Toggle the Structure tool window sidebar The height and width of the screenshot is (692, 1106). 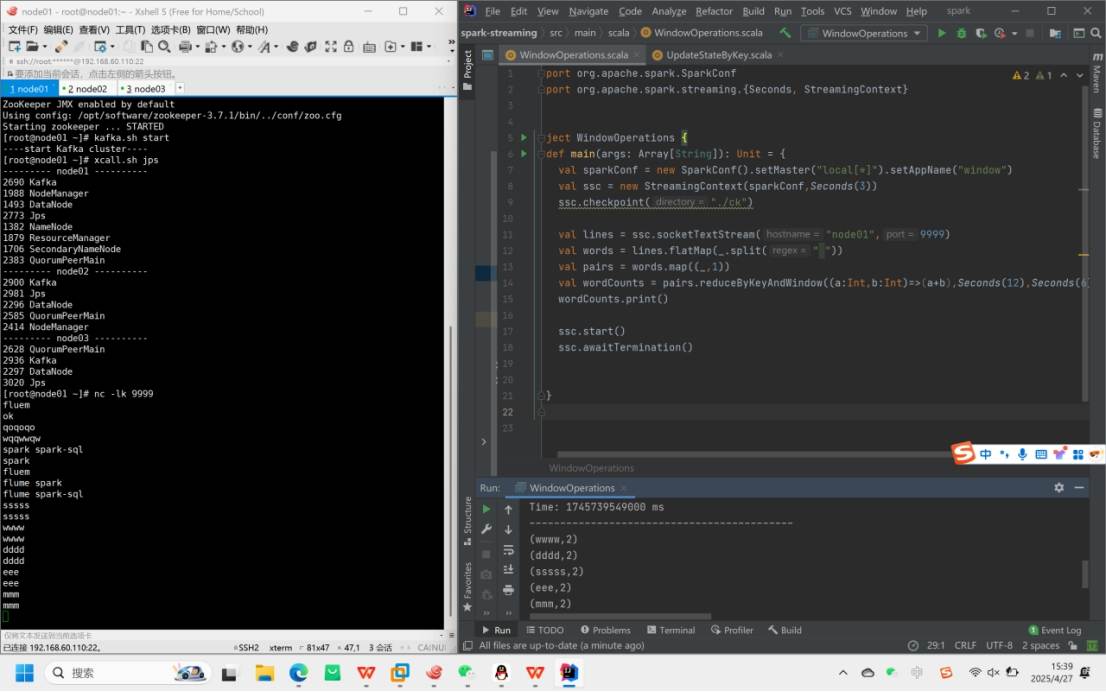point(467,521)
